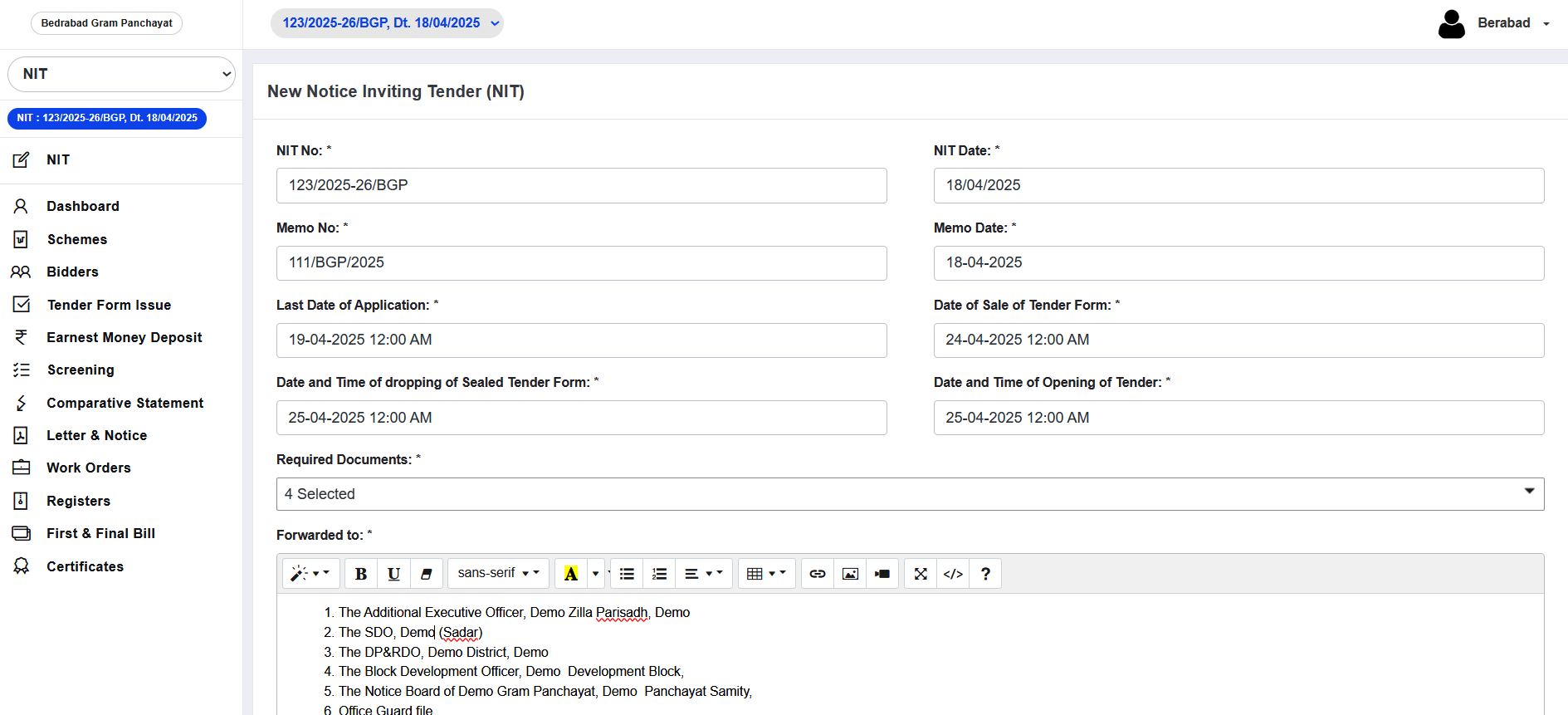Open the sans-serif font family dropdown
Image resolution: width=1568 pixels, height=715 pixels.
(498, 574)
